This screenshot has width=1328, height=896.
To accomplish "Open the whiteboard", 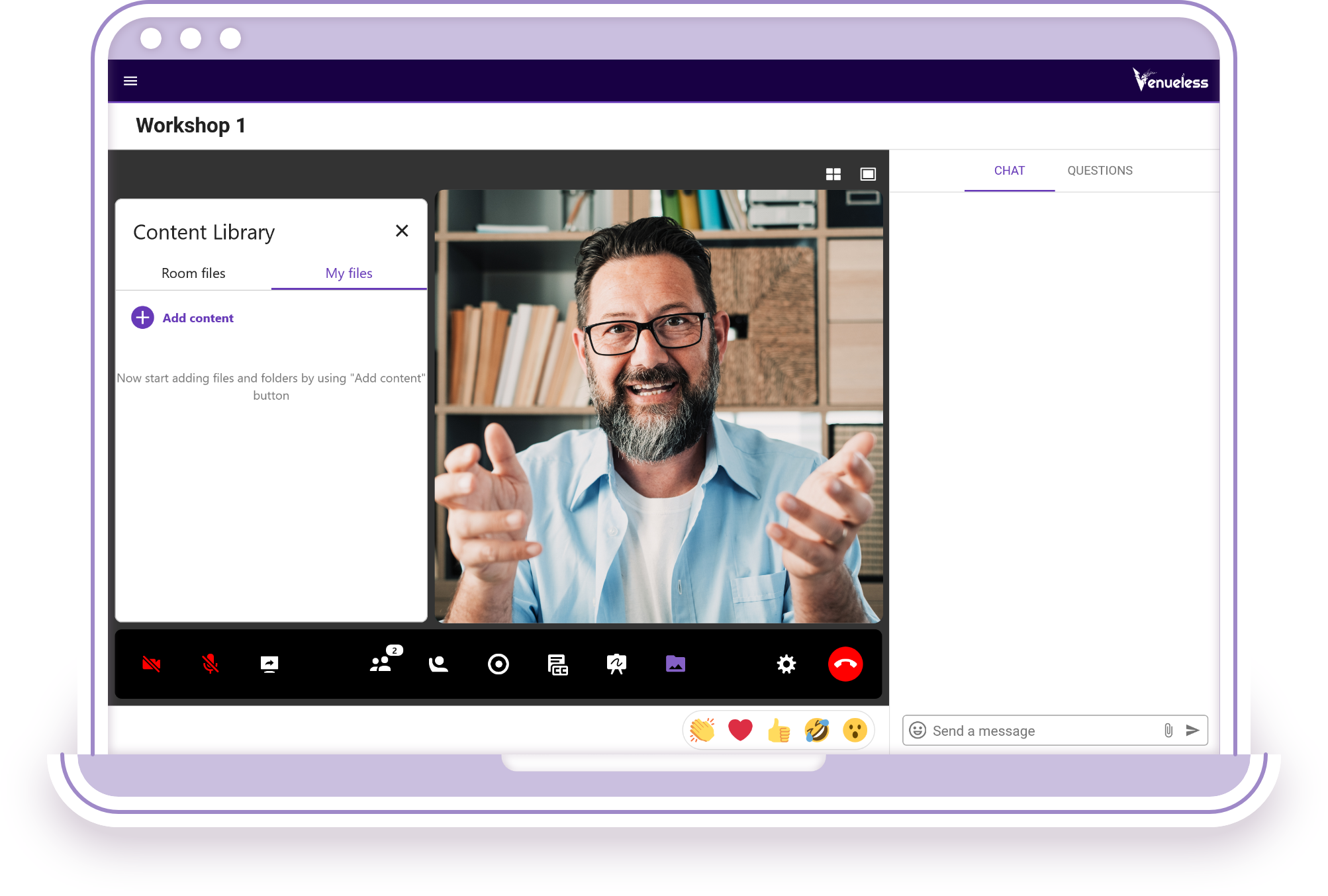I will (x=616, y=664).
